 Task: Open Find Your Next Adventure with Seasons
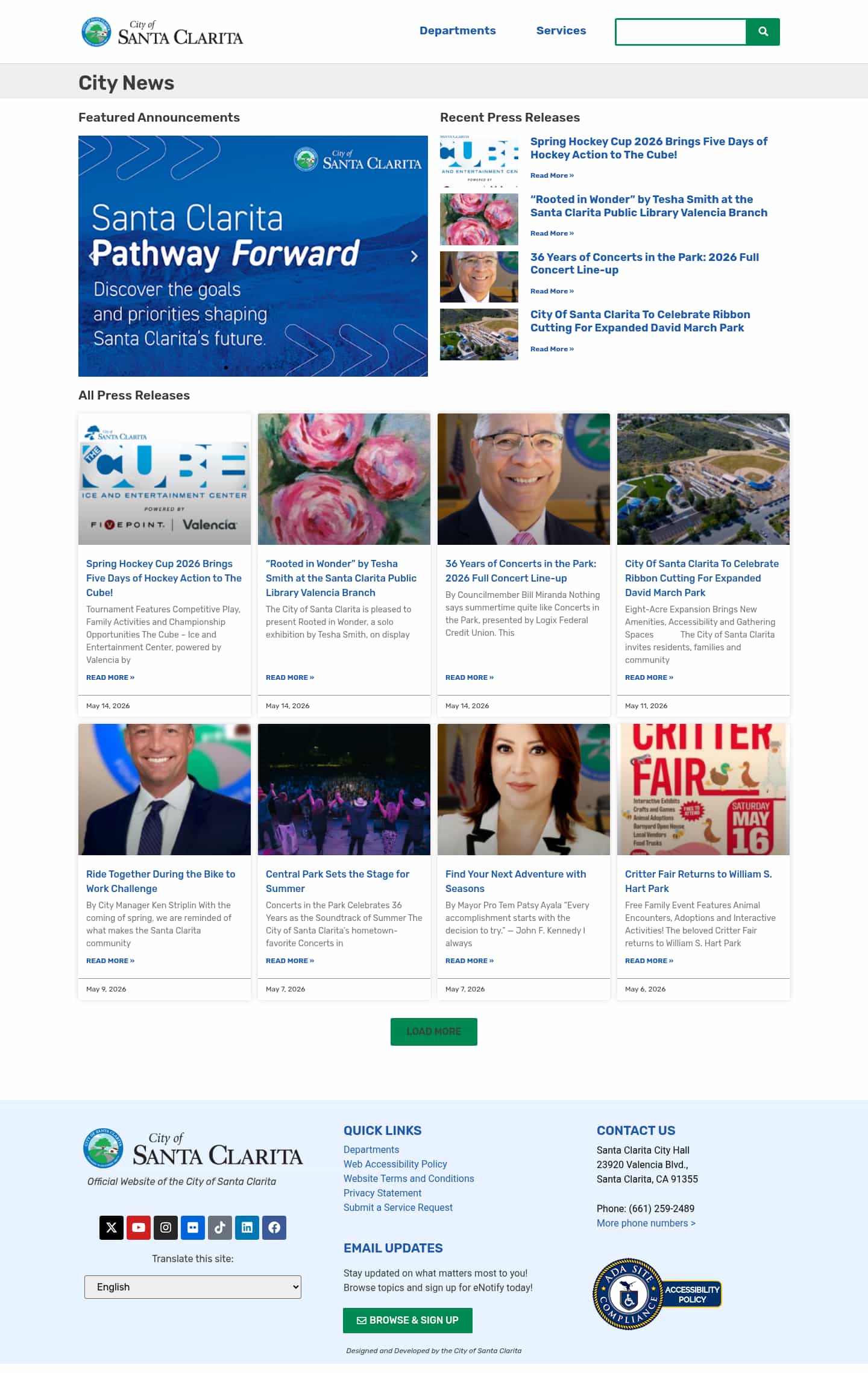pos(516,881)
